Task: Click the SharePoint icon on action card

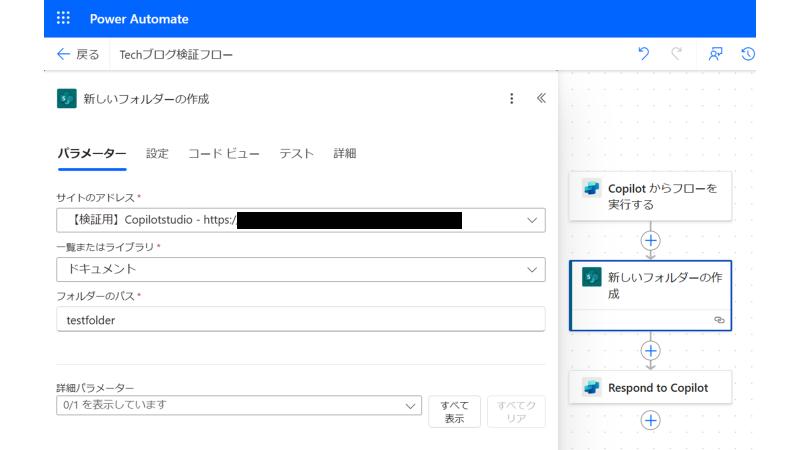Action: pos(592,278)
